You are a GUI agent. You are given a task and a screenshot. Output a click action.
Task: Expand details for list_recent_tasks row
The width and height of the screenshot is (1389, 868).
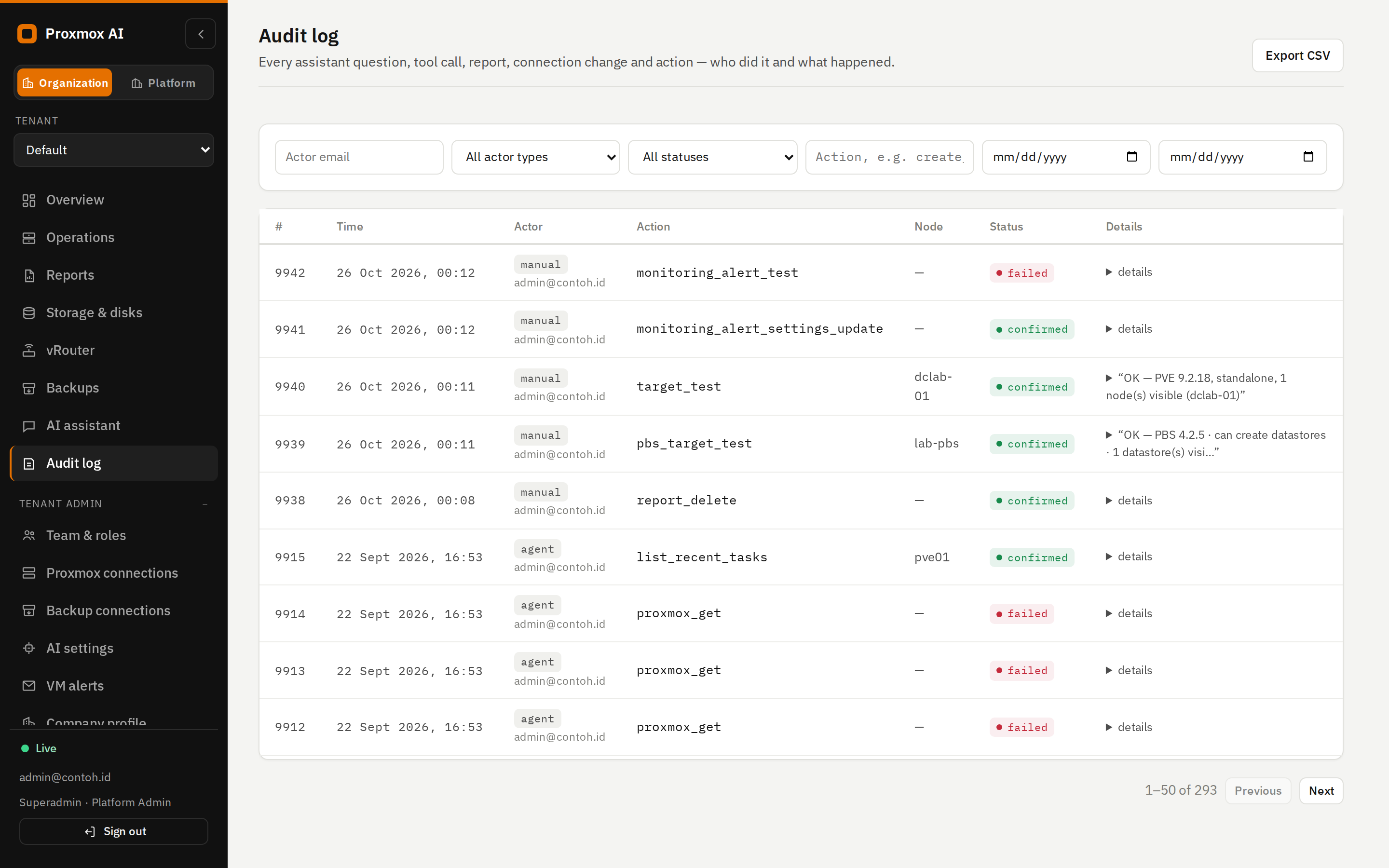tap(1129, 557)
